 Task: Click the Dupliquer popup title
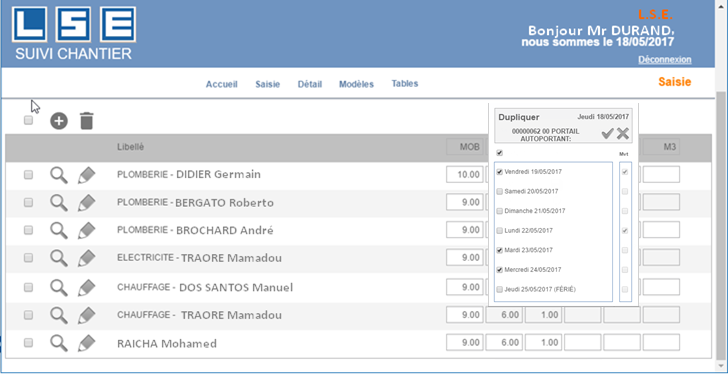(x=519, y=117)
